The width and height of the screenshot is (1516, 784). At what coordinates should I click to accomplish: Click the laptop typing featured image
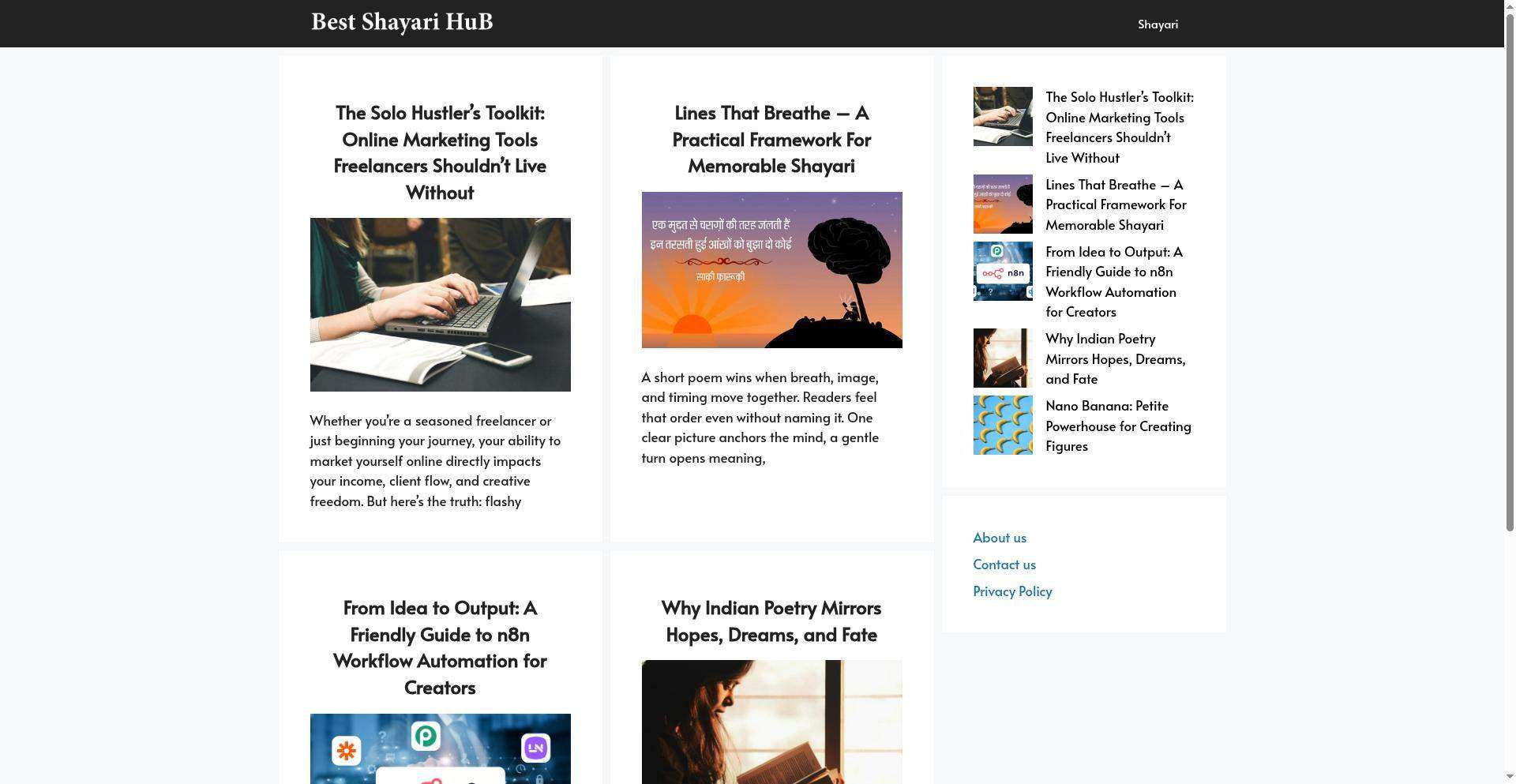pos(440,305)
